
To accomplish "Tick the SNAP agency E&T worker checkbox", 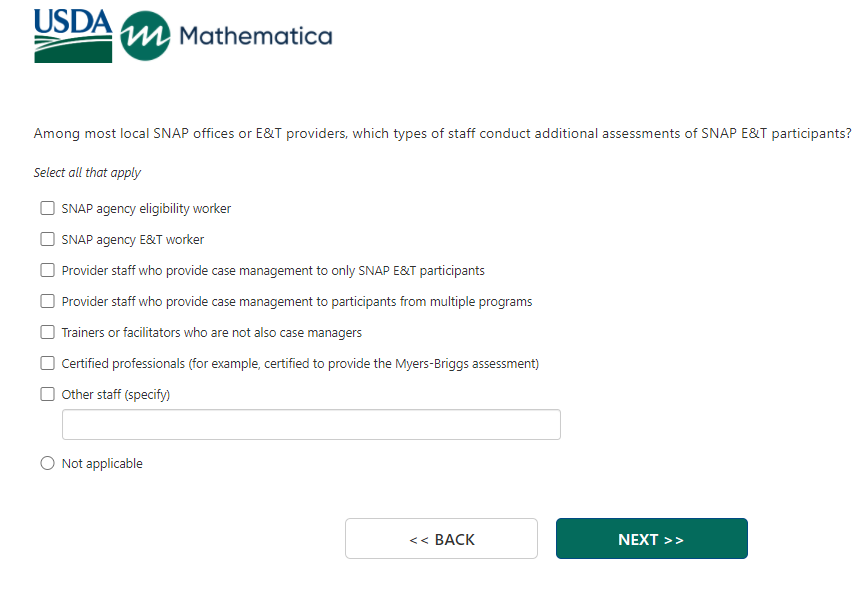I will tap(47, 240).
